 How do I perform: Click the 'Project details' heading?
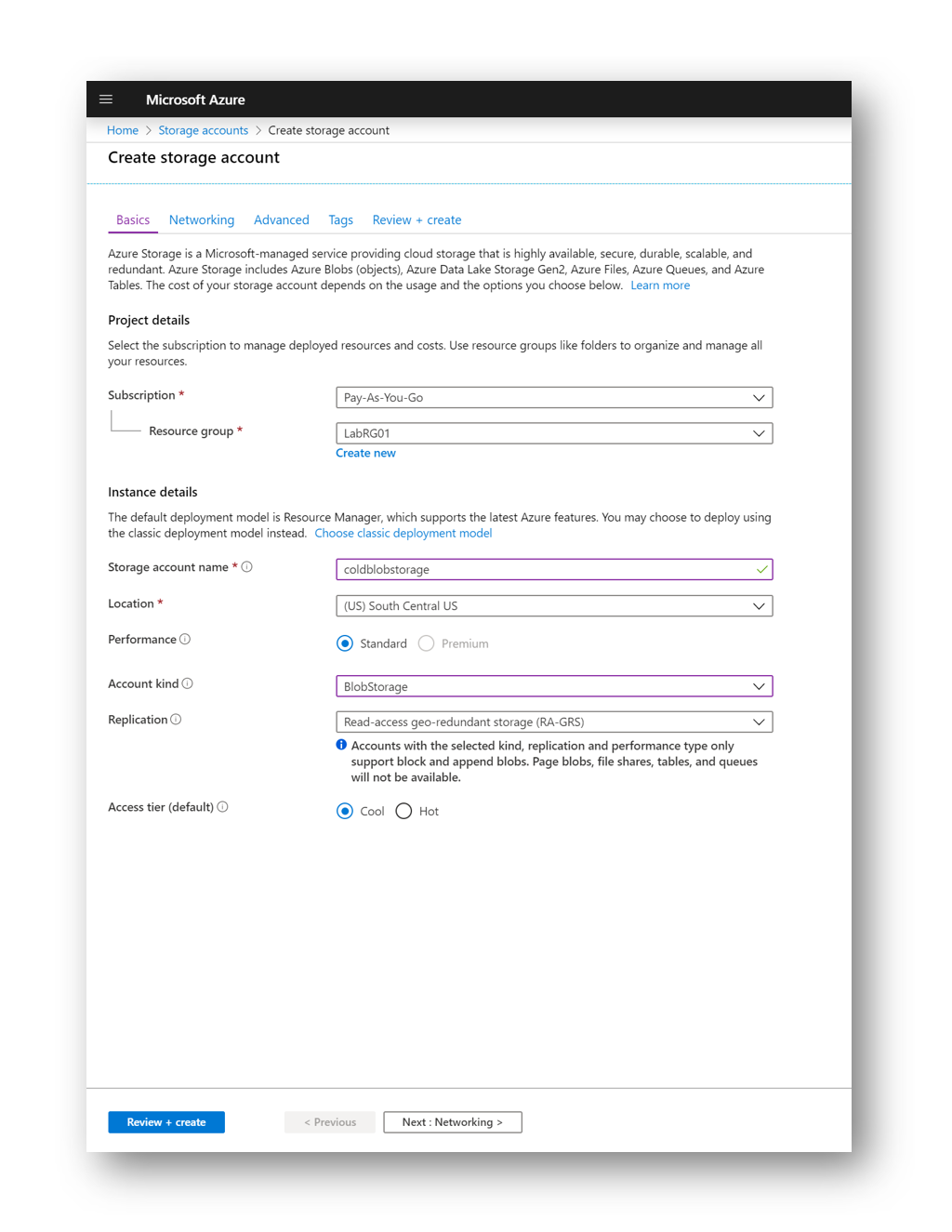[149, 320]
